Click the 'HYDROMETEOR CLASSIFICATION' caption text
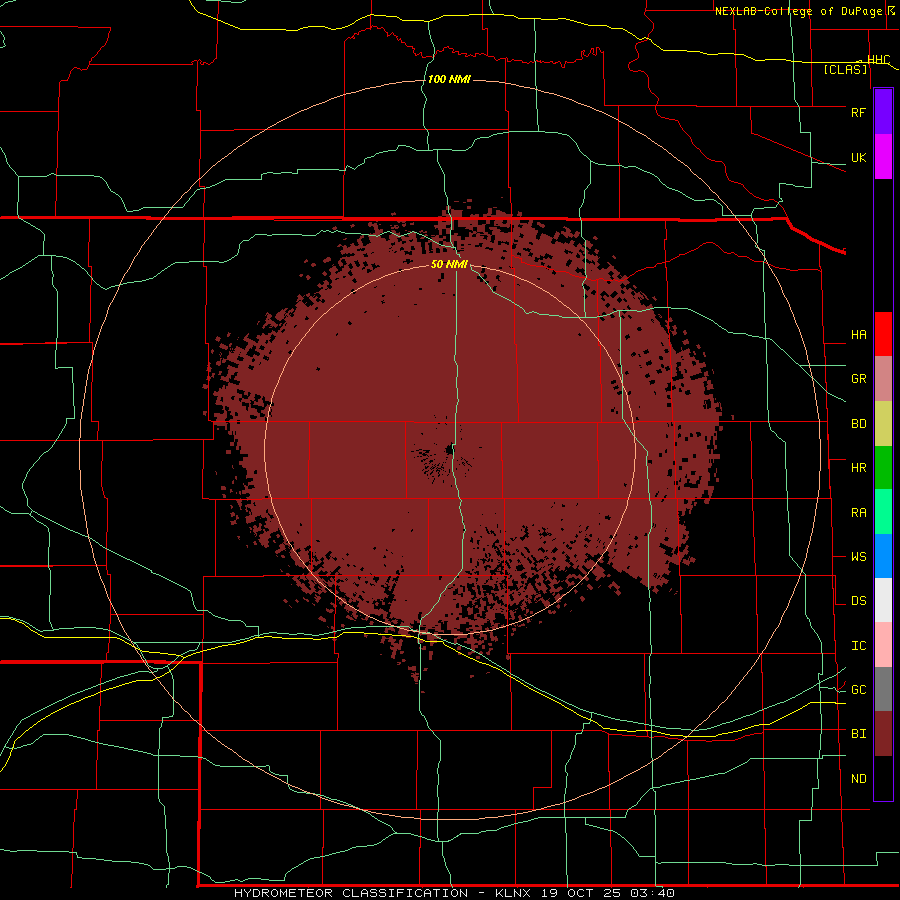Screen dimensions: 900x900 pyautogui.click(x=351, y=893)
